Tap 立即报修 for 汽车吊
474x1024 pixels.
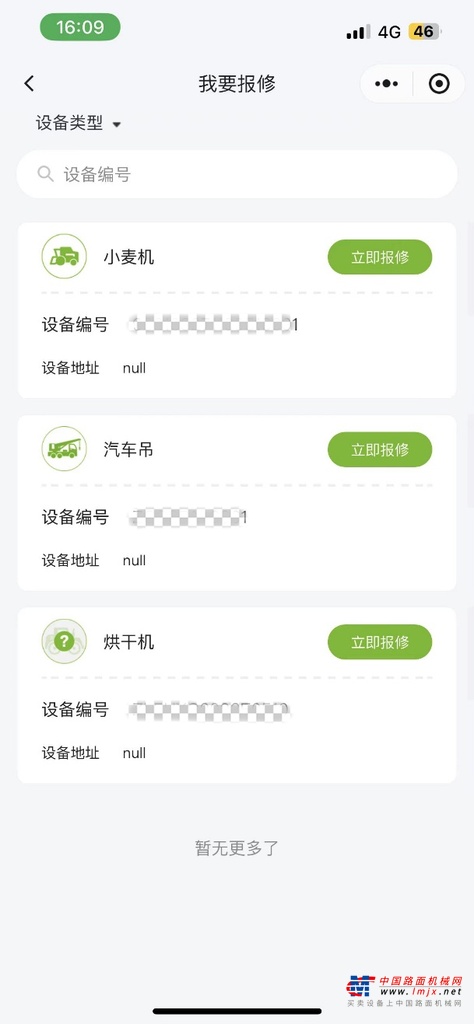(x=380, y=449)
